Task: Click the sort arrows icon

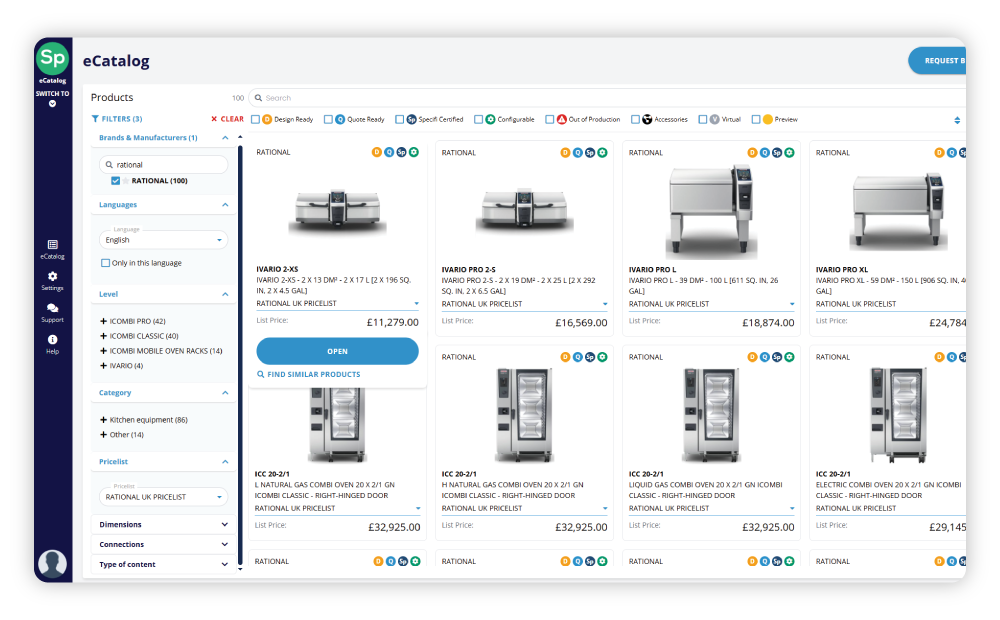Action: [957, 120]
